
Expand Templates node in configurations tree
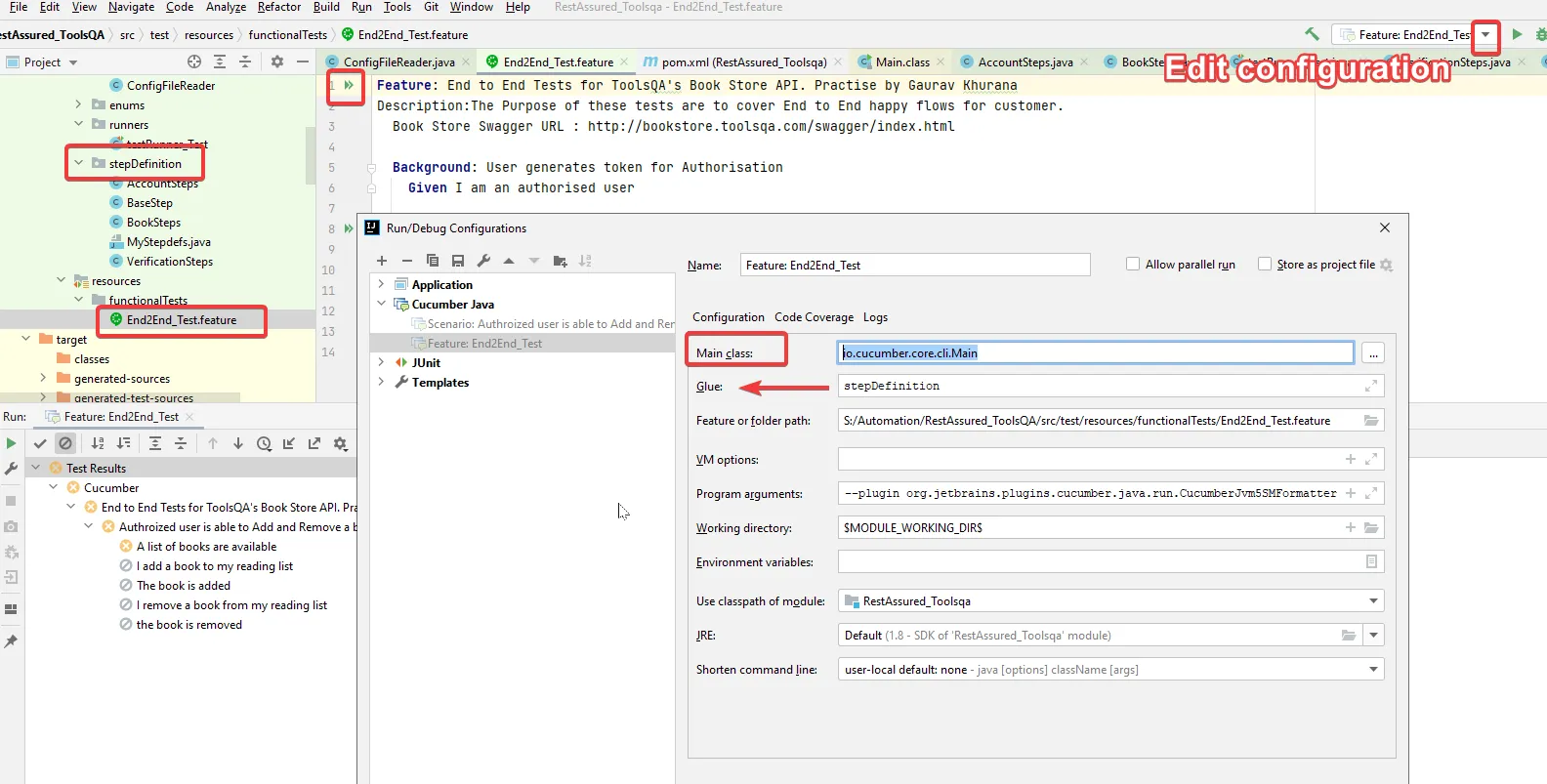381,382
